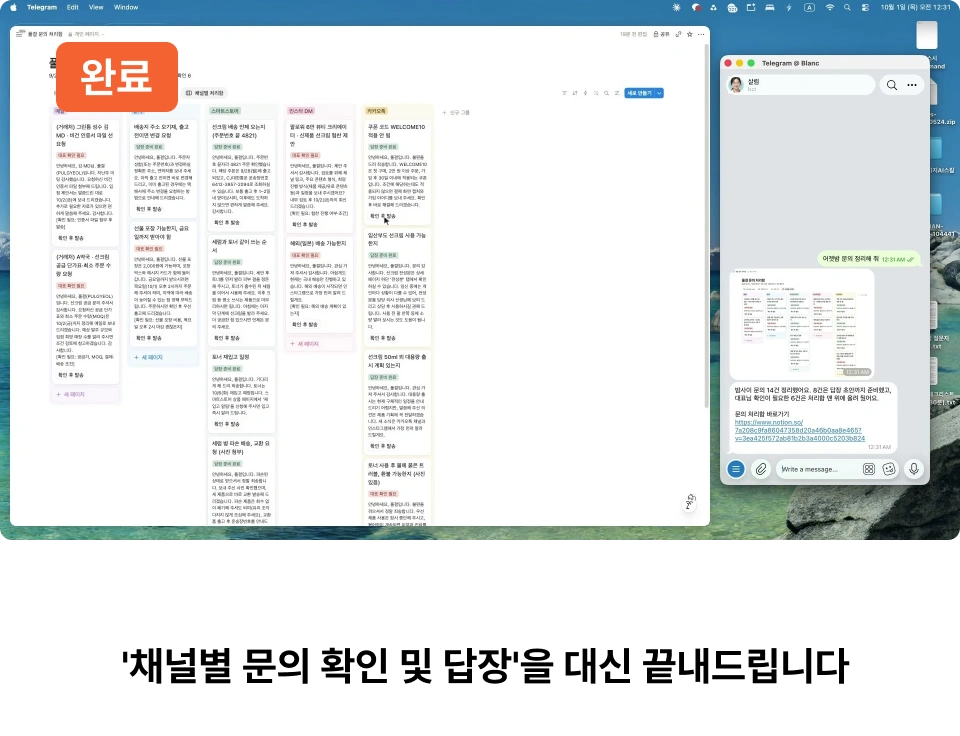Screen dimensions: 960x736
Task: Click the Notion window vertical scrollbar
Action: tap(707, 227)
